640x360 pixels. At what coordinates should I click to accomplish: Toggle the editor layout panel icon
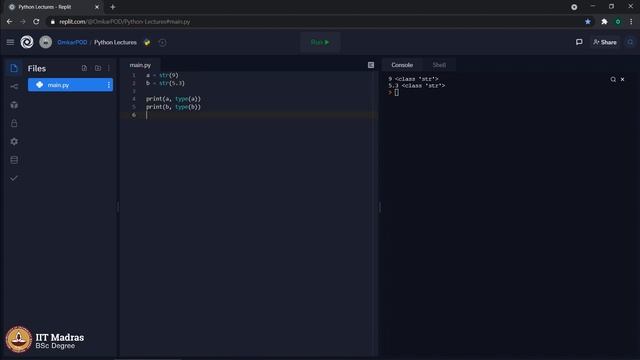point(371,65)
